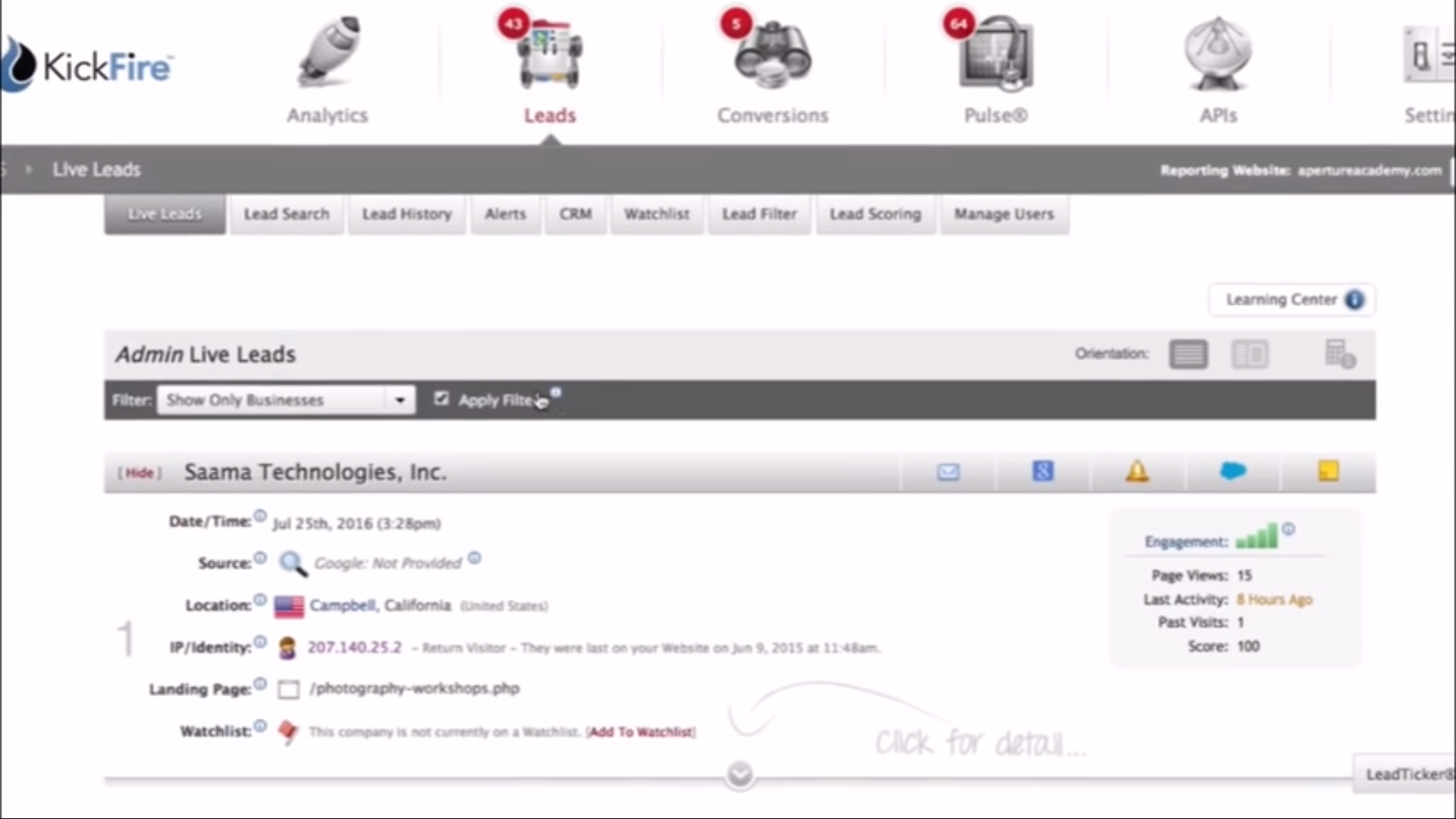1456x819 pixels.
Task: Select horizontal list orientation view
Action: point(1188,354)
